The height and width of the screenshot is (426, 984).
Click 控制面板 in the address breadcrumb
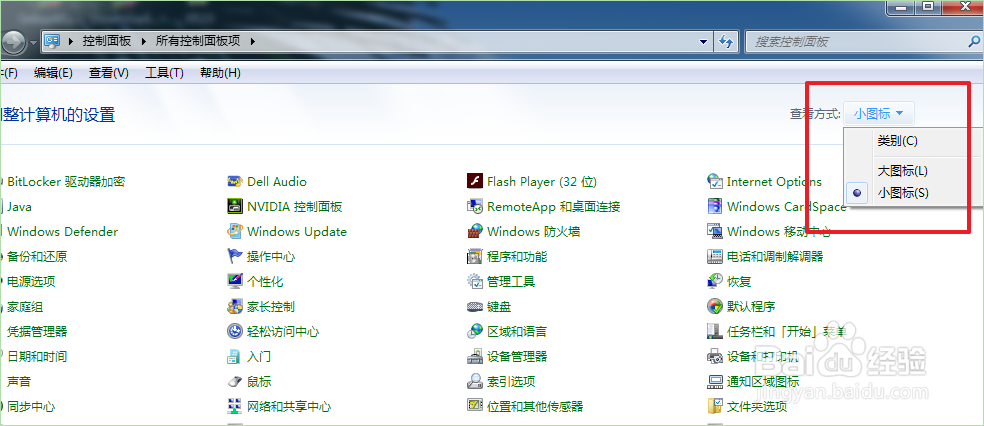(x=107, y=41)
